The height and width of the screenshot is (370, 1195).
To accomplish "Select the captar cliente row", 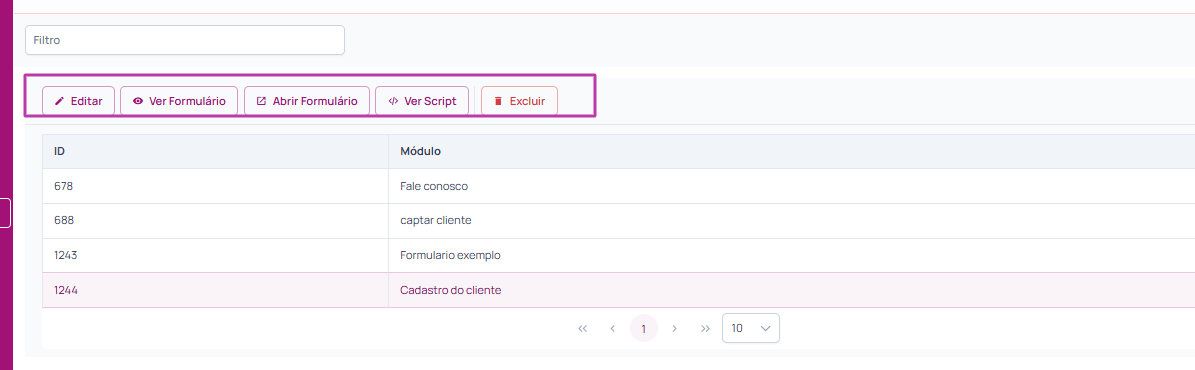I will coord(618,220).
